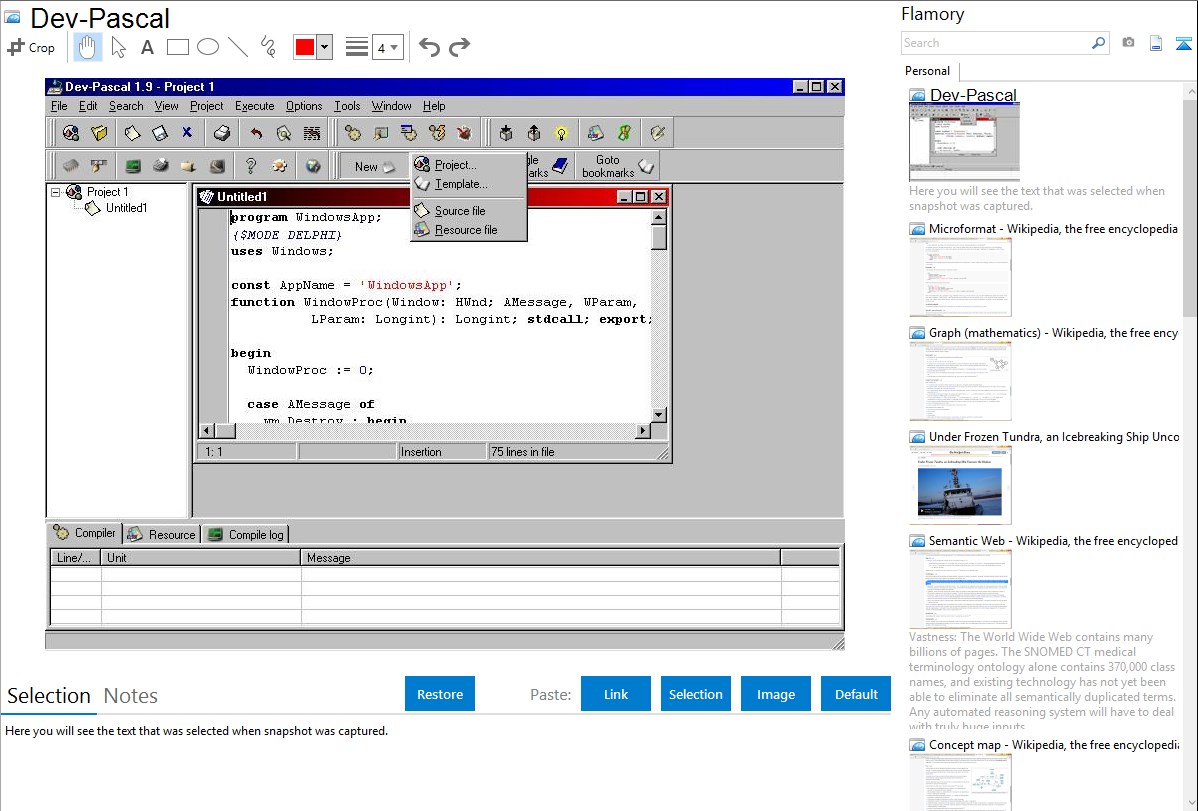This screenshot has width=1198, height=811.
Task: Select the arrow pointer tool
Action: point(119,47)
